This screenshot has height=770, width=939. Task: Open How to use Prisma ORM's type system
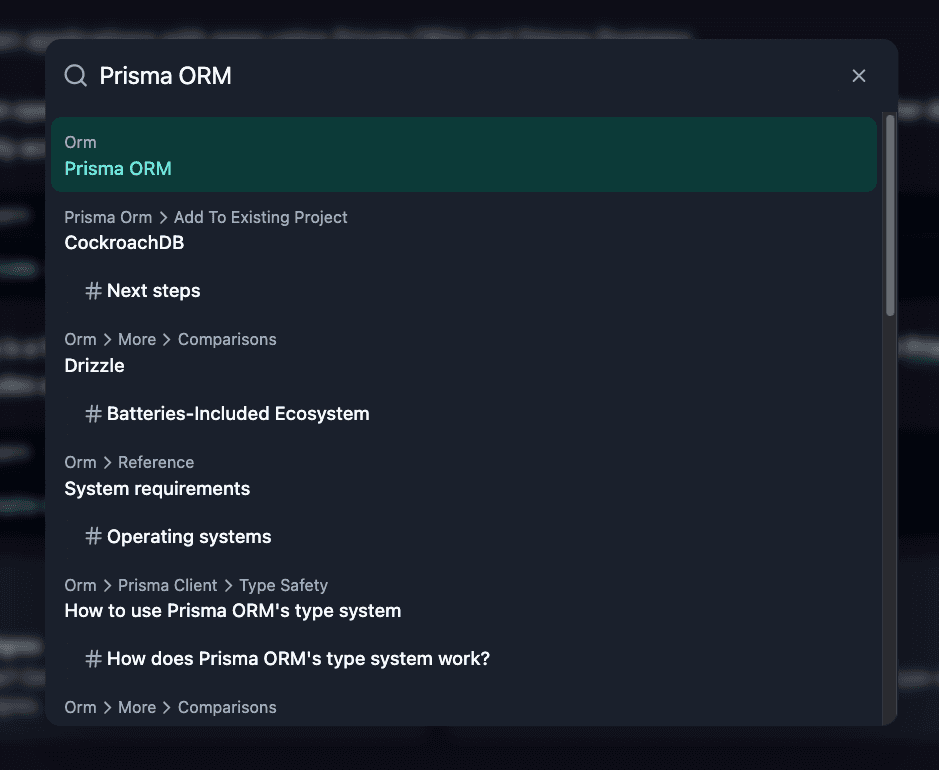click(232, 610)
